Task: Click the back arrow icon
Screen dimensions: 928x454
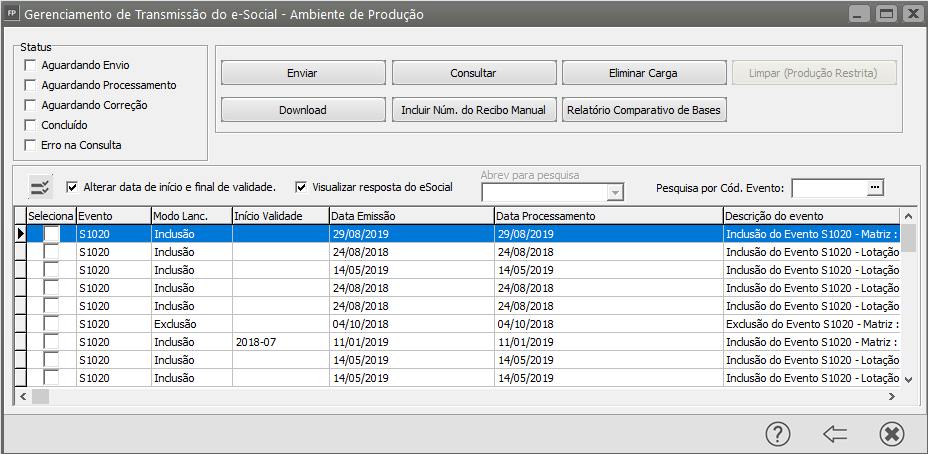Action: [835, 433]
